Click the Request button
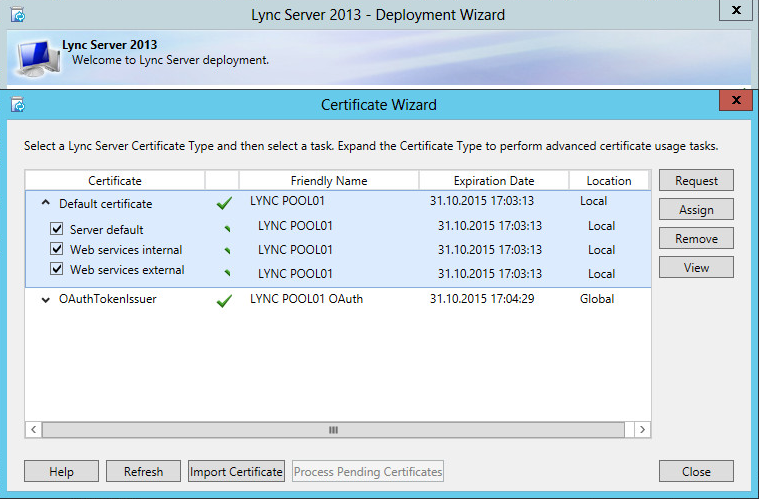 (x=696, y=180)
